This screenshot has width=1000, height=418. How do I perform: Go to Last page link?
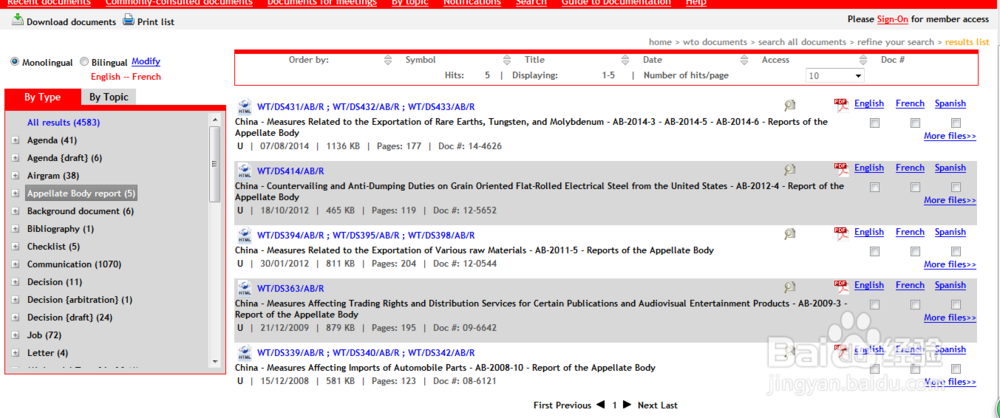(669, 405)
